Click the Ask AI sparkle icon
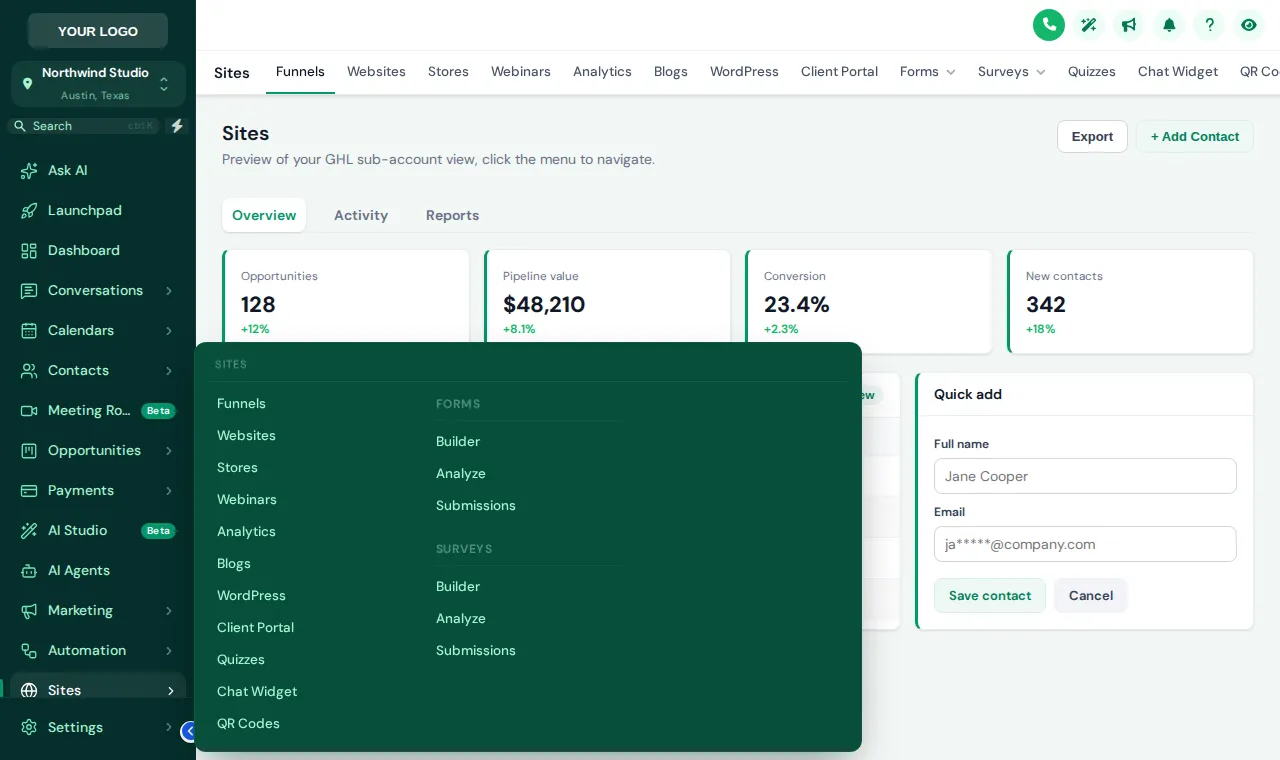 point(29,171)
